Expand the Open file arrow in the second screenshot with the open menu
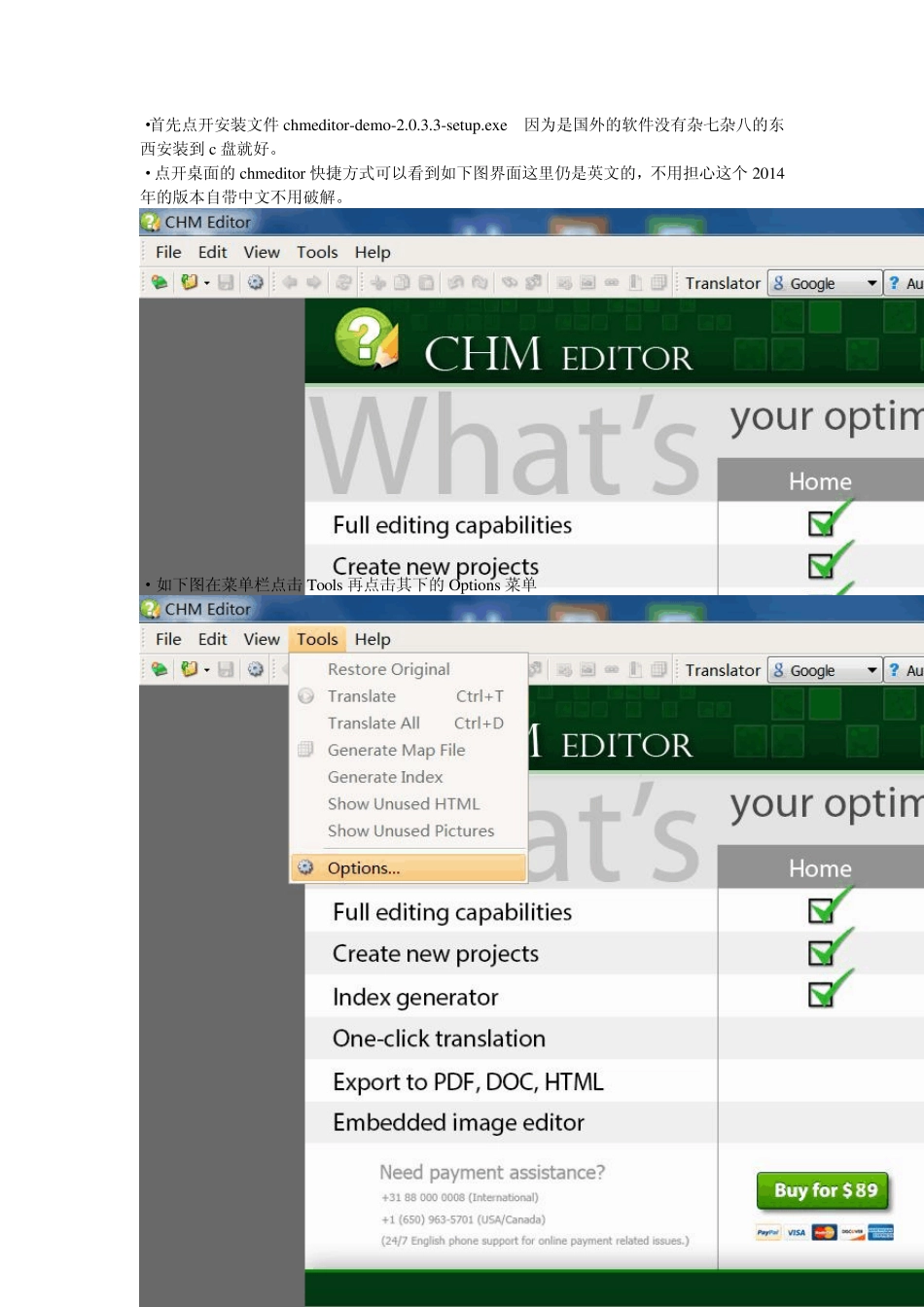924x1307 pixels. coord(206,671)
